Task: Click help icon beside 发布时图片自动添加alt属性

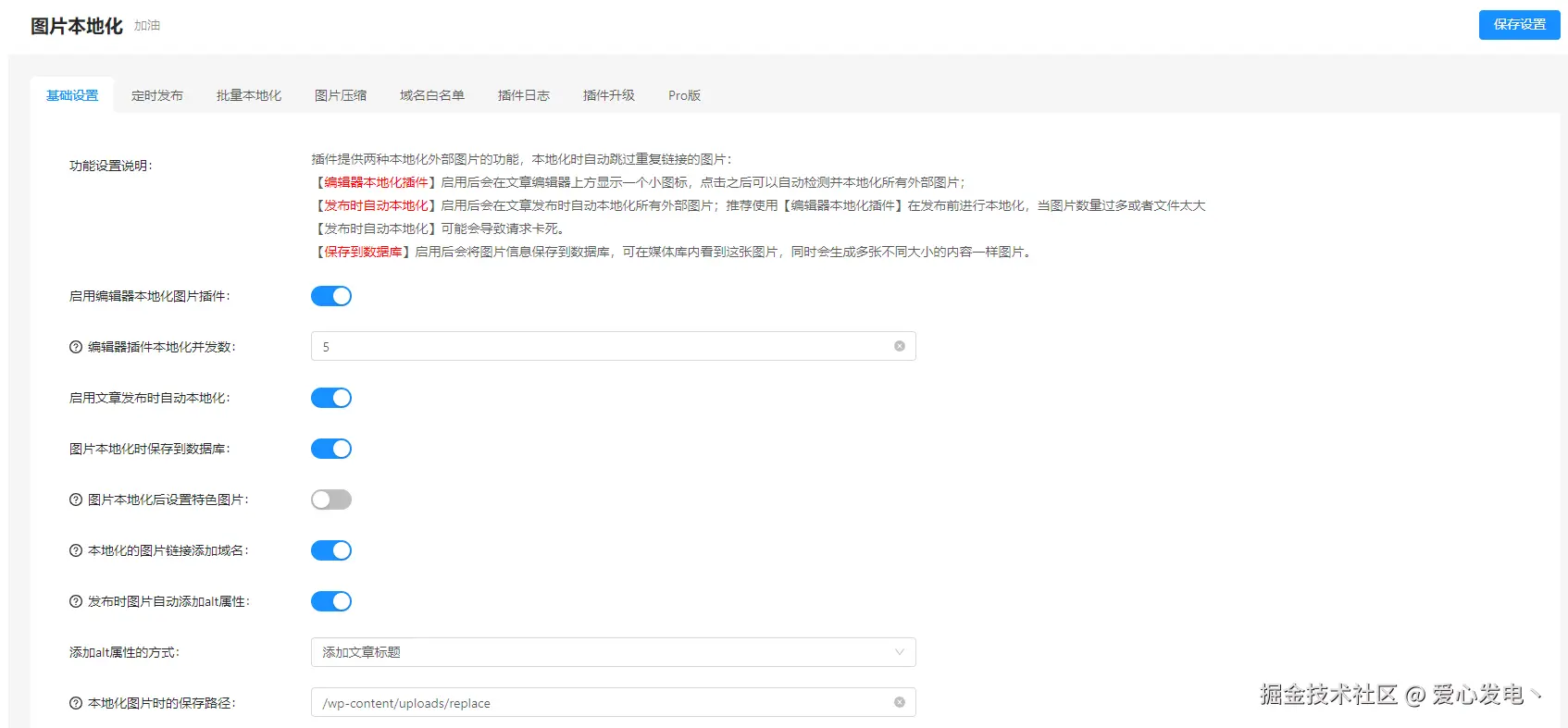Action: coord(76,601)
